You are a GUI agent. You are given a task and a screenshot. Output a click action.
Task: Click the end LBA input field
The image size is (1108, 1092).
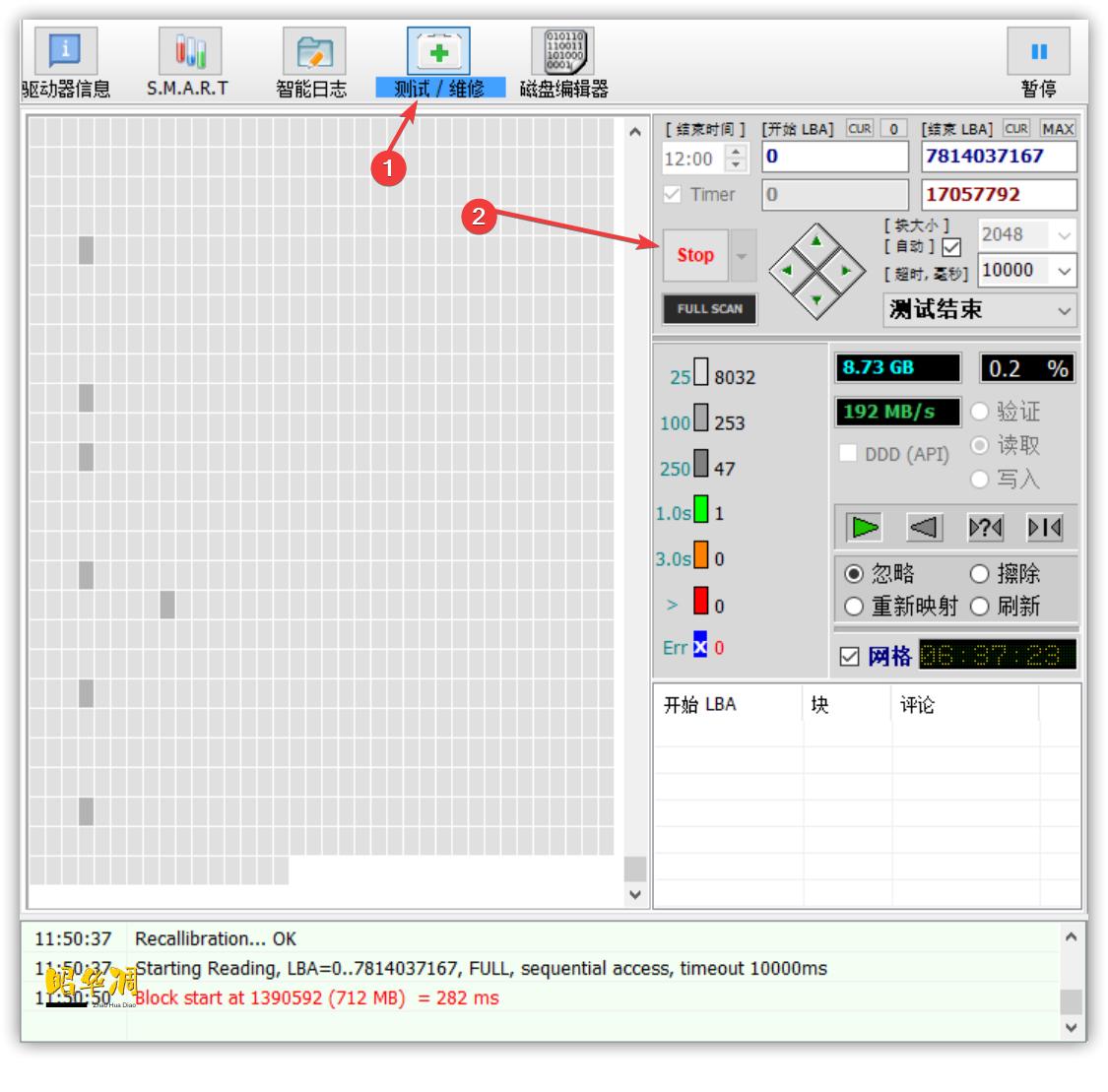pyautogui.click(x=999, y=157)
